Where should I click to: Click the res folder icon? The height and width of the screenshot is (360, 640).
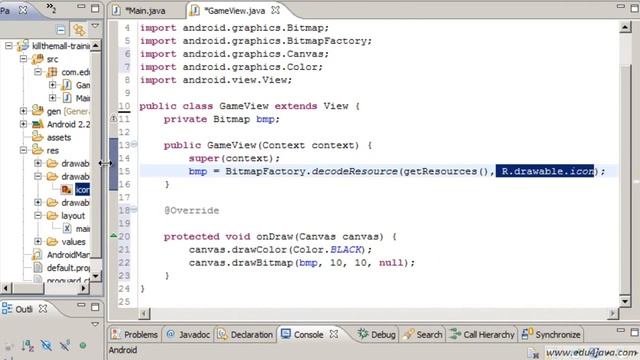coord(38,150)
